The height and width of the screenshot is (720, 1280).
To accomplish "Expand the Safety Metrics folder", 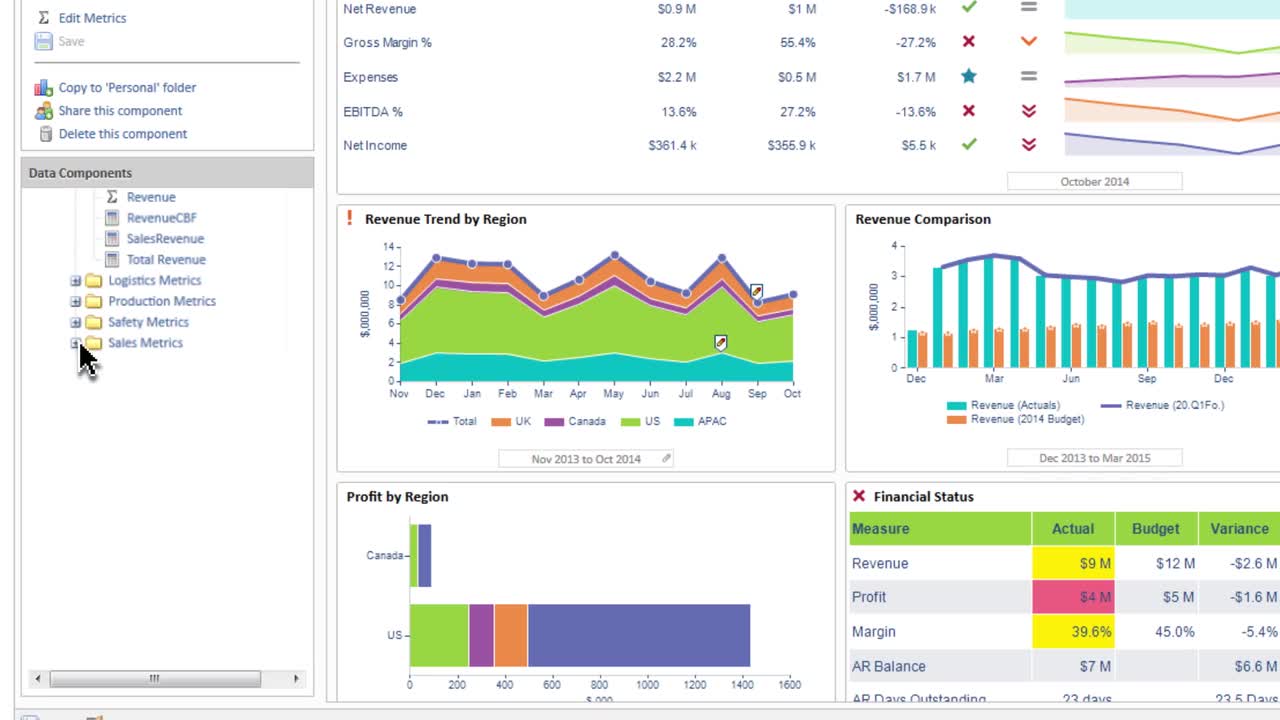I will [x=75, y=322].
